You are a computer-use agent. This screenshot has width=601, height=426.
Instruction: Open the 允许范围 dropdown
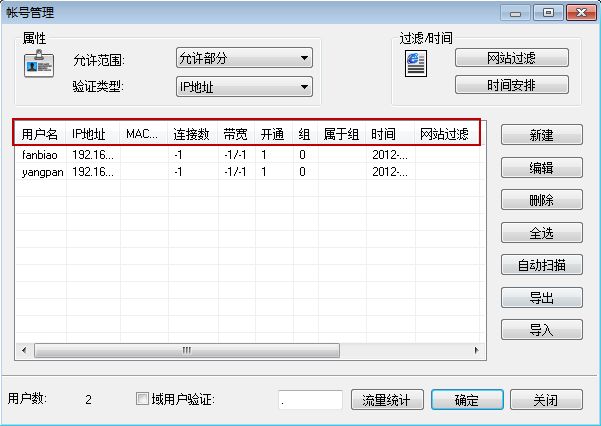click(x=244, y=58)
